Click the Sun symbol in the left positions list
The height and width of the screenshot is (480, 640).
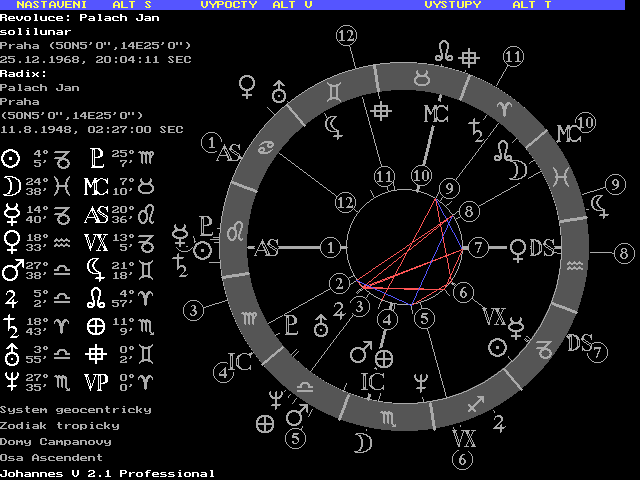click(x=11, y=158)
